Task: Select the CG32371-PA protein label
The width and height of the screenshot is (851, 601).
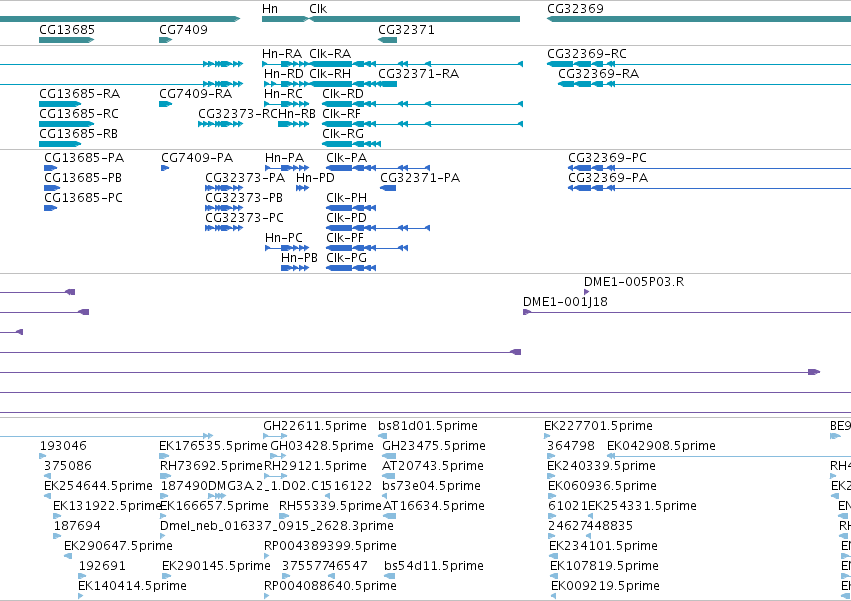Action: point(420,178)
